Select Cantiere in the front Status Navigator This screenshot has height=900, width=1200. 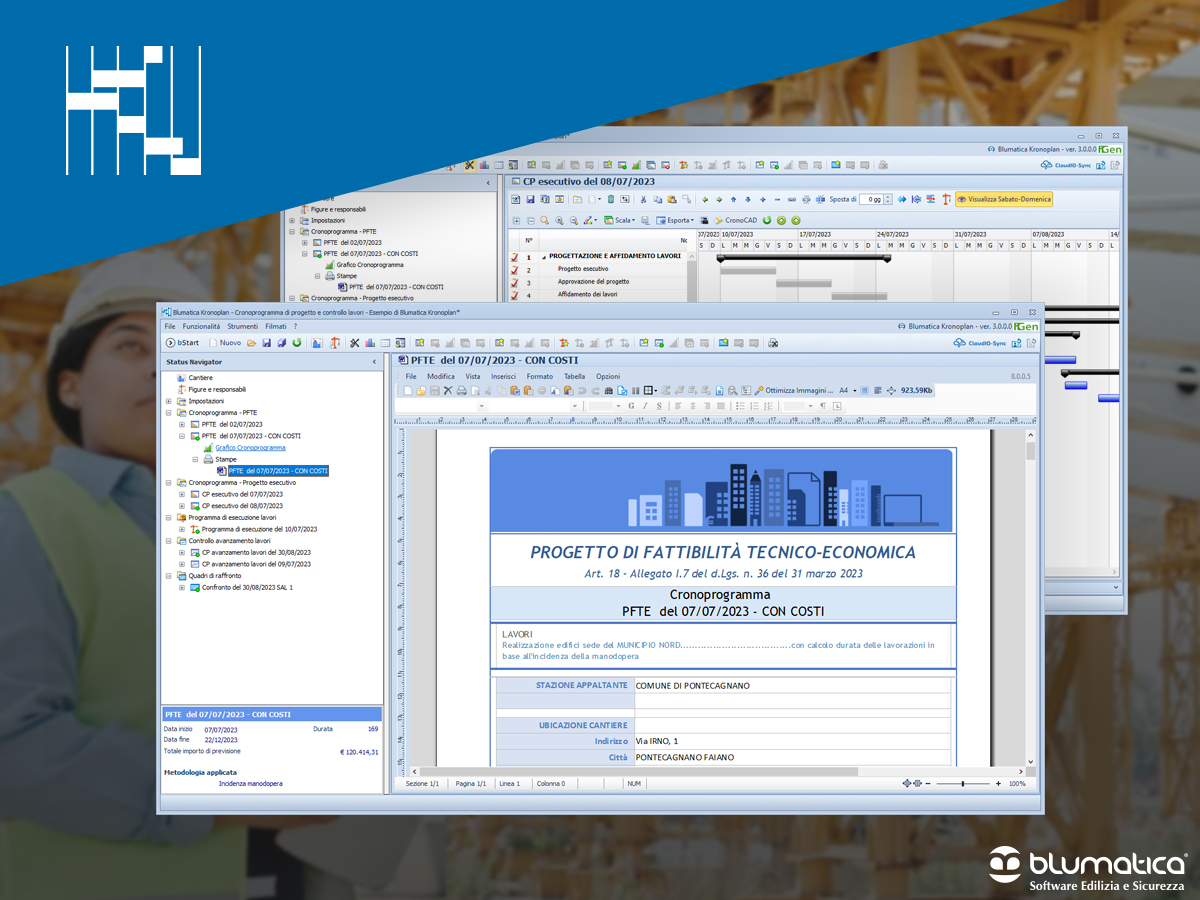point(201,378)
